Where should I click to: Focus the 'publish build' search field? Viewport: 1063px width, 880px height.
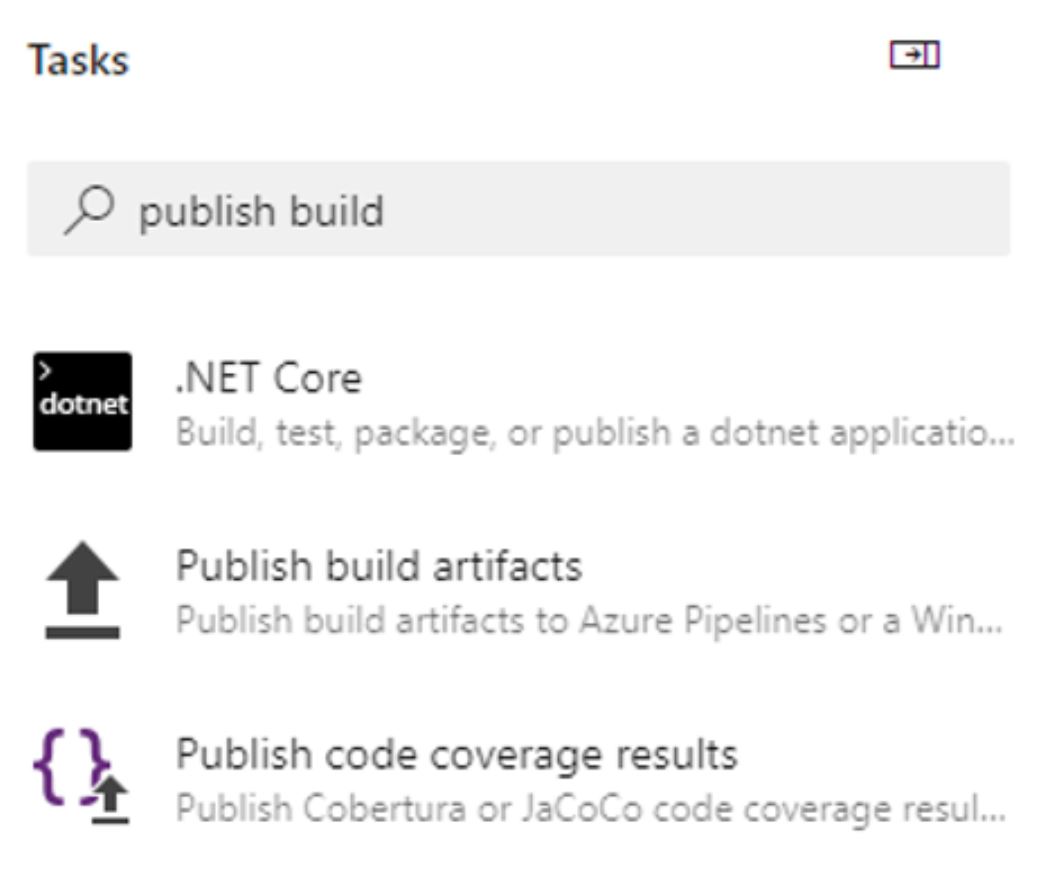click(x=519, y=209)
